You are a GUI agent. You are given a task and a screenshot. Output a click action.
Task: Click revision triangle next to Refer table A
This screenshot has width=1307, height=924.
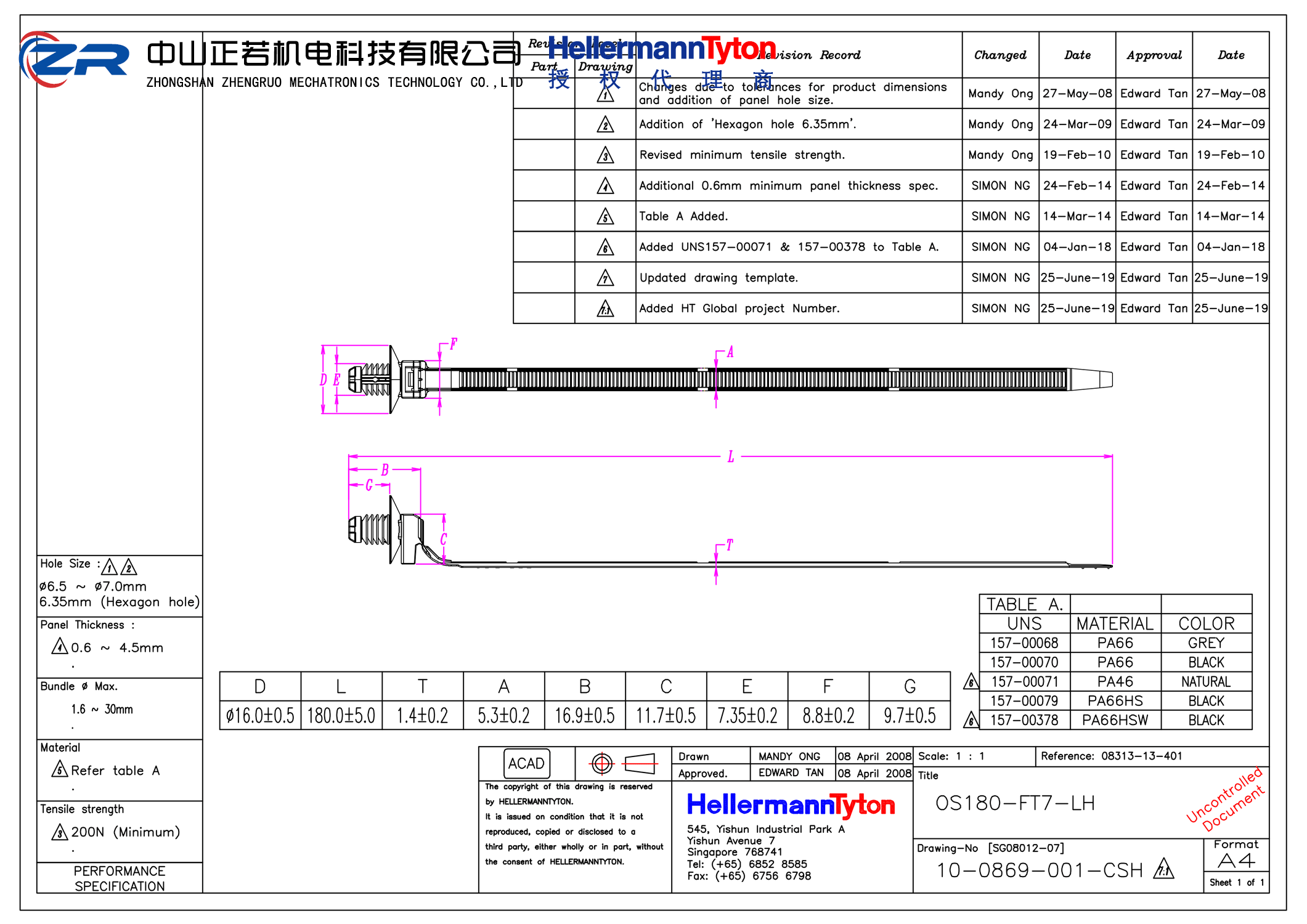tap(59, 769)
